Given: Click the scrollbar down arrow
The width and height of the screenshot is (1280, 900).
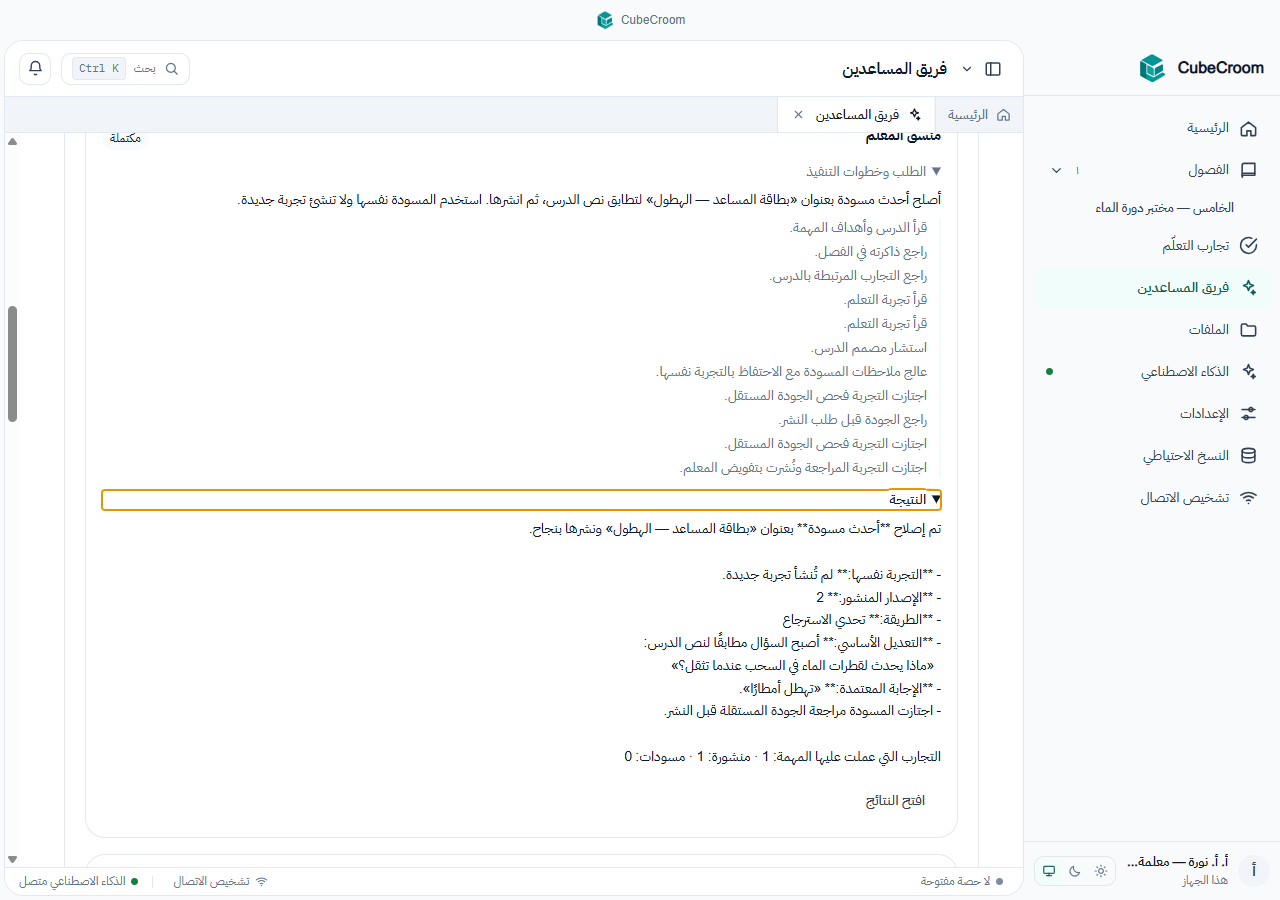Looking at the screenshot, I should pyautogui.click(x=12, y=859).
